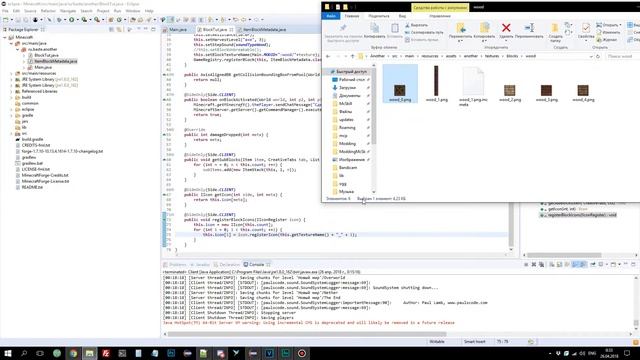Select Загрузки in Explorer navigation pane
The height and width of the screenshot is (360, 640).
(x=347, y=88)
